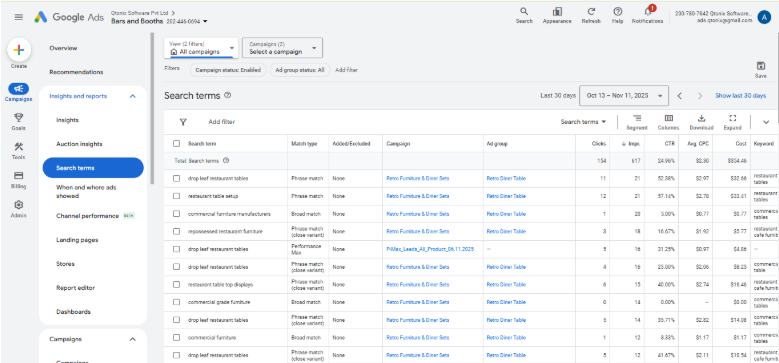This screenshot has width=779, height=363.
Task: Open the date range dropdown
Action: [x=623, y=96]
